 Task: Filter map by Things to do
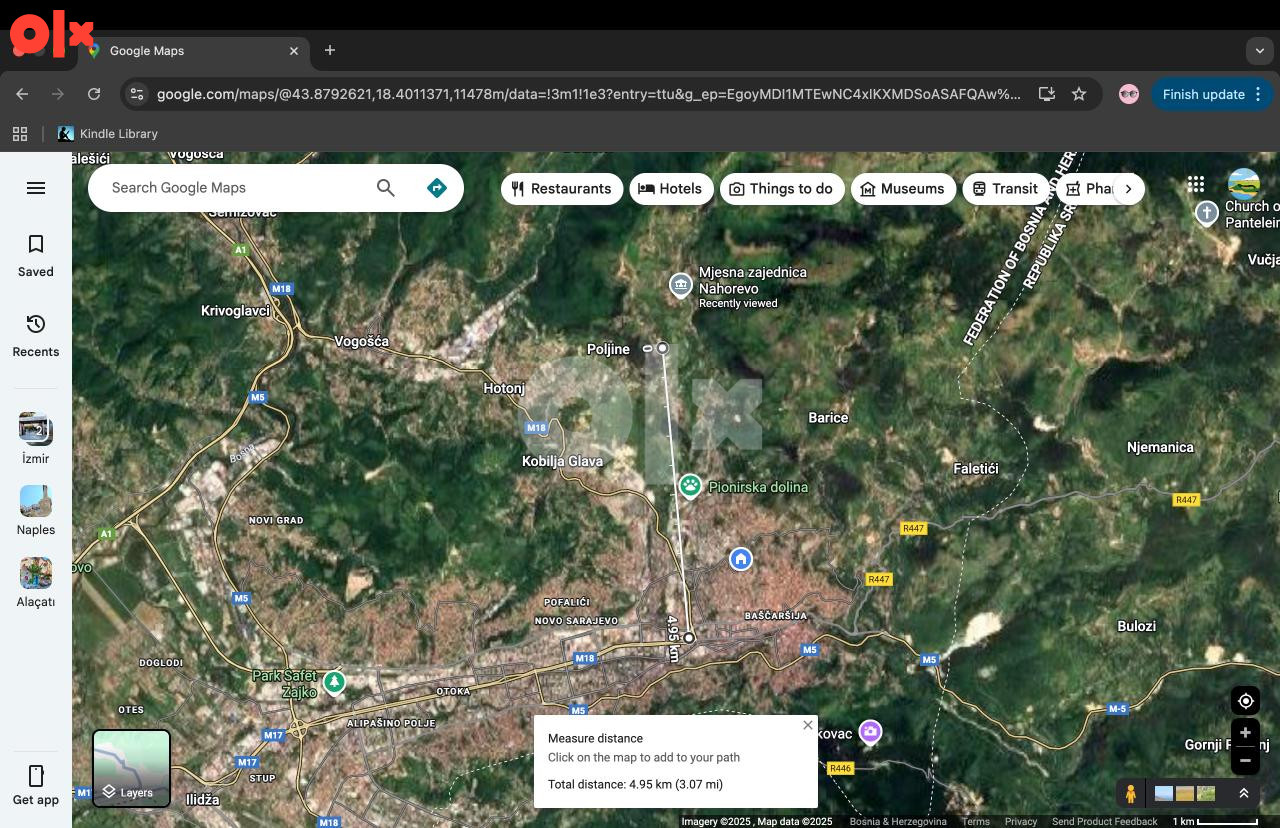[x=781, y=189]
